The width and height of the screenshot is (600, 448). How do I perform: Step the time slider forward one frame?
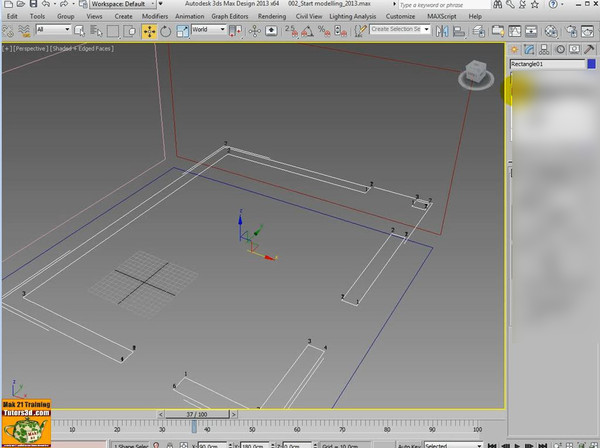pos(233,414)
